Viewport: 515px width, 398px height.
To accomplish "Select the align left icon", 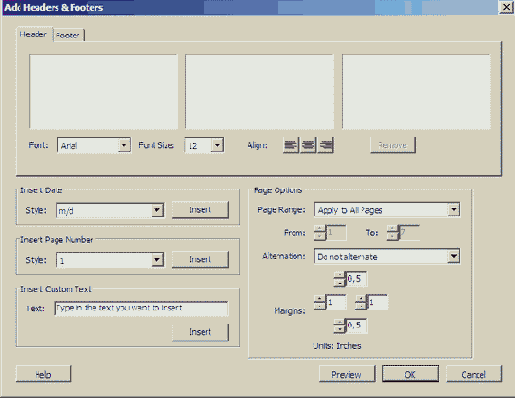I will 291,145.
